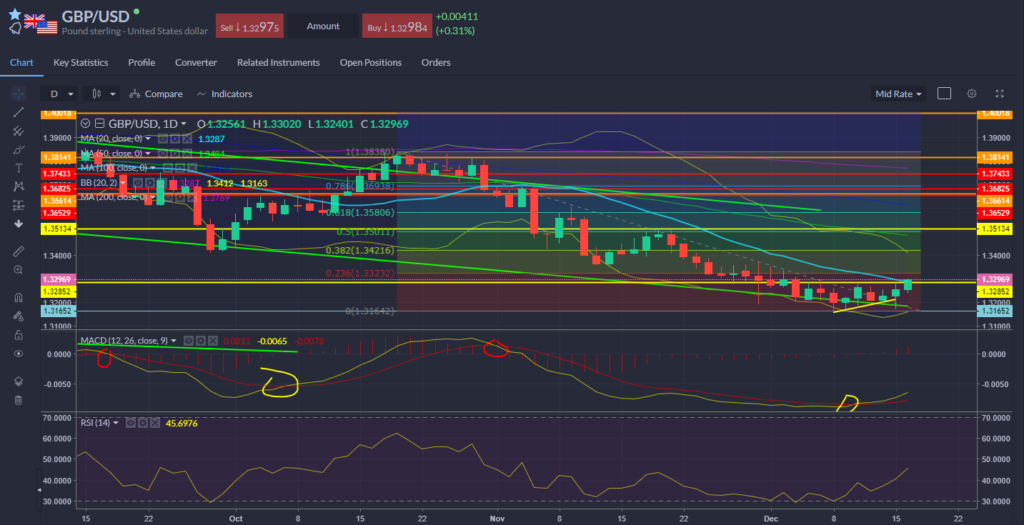Click the Amount input field

click(x=323, y=26)
